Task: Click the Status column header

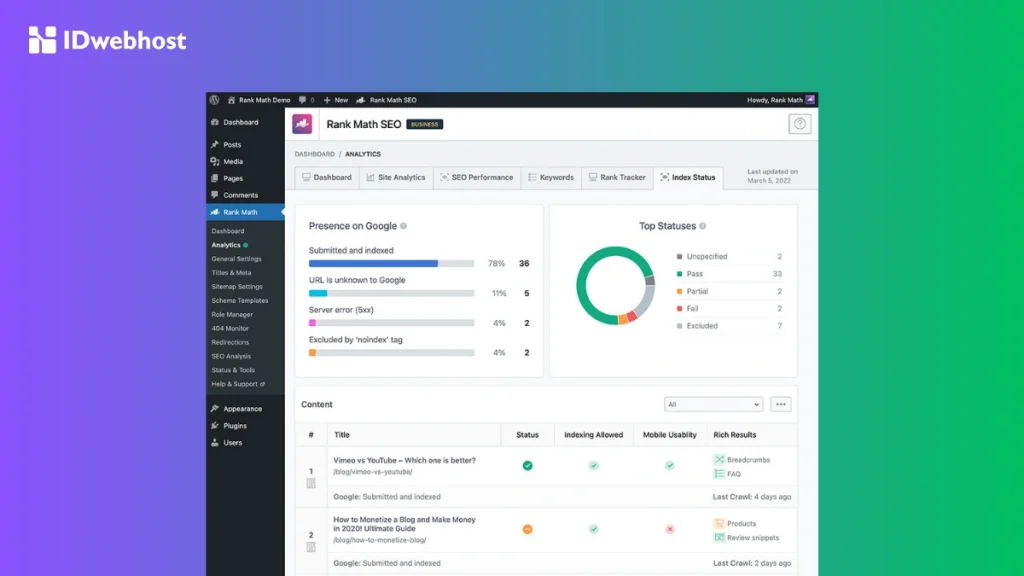Action: 527,435
